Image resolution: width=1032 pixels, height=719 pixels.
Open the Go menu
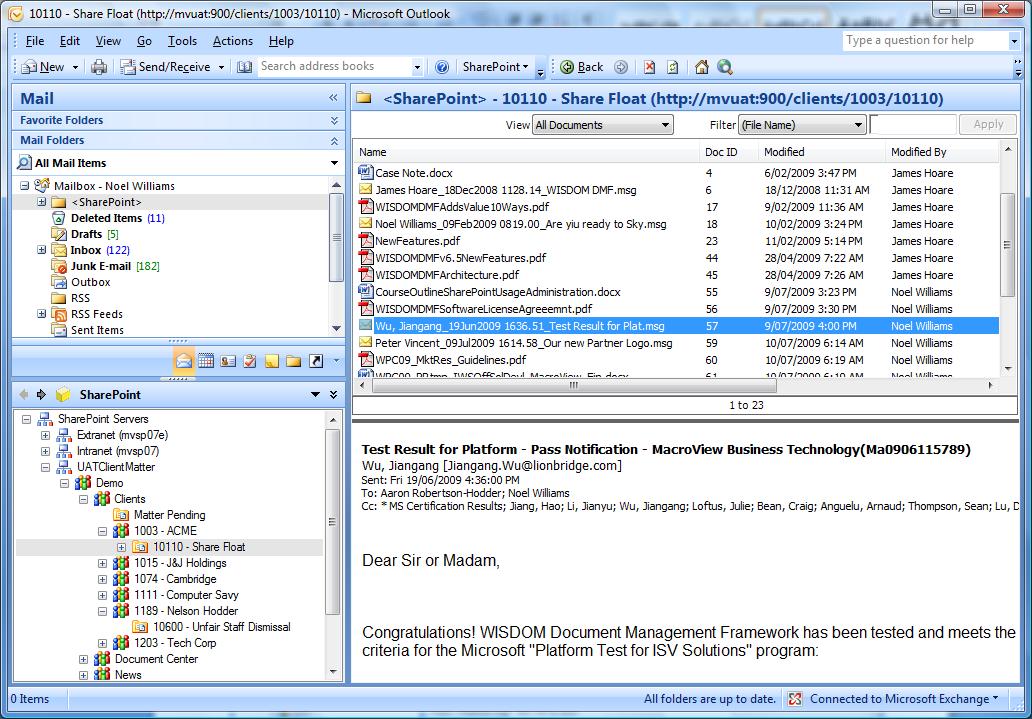144,41
